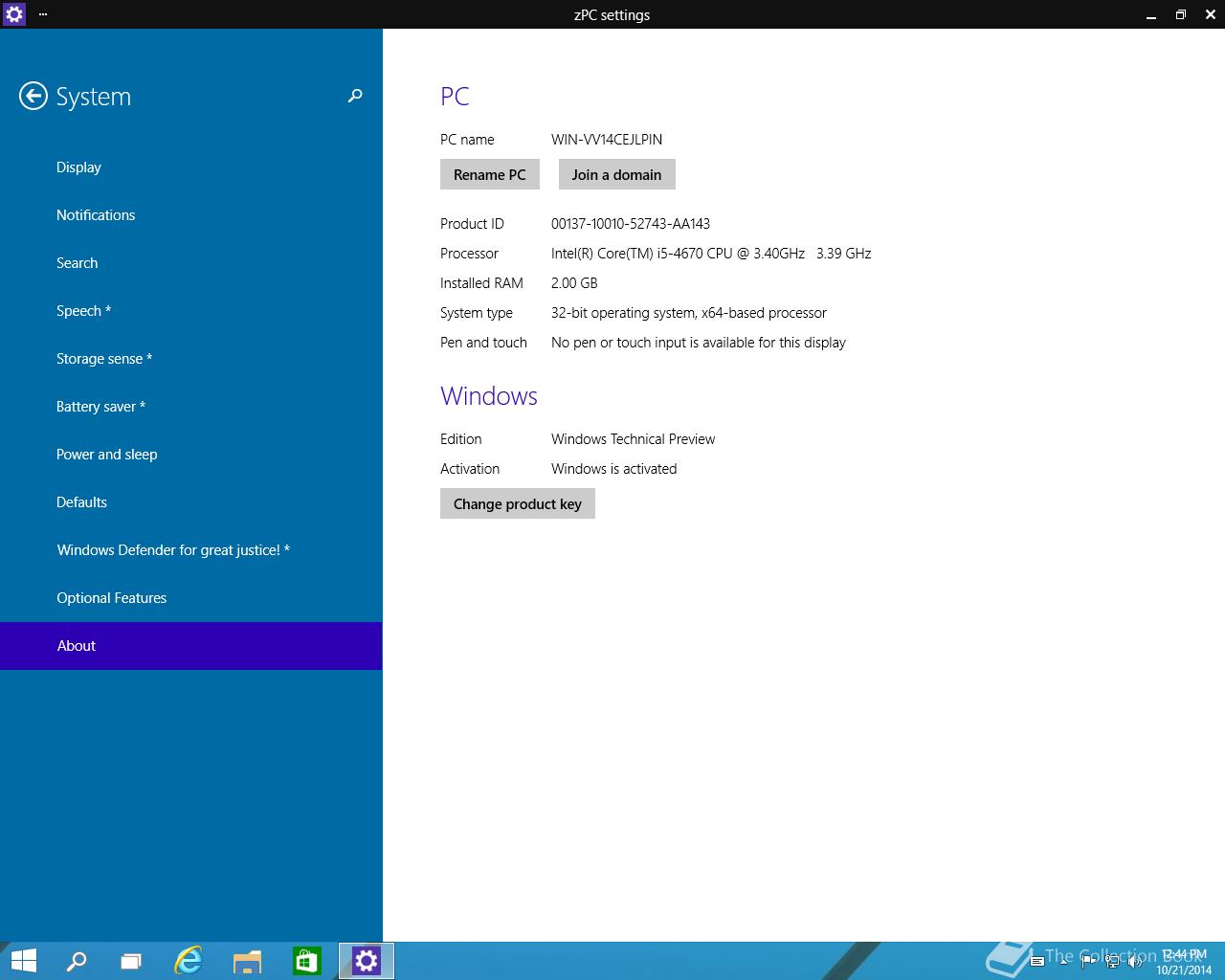Select Display in System menu

click(191, 167)
